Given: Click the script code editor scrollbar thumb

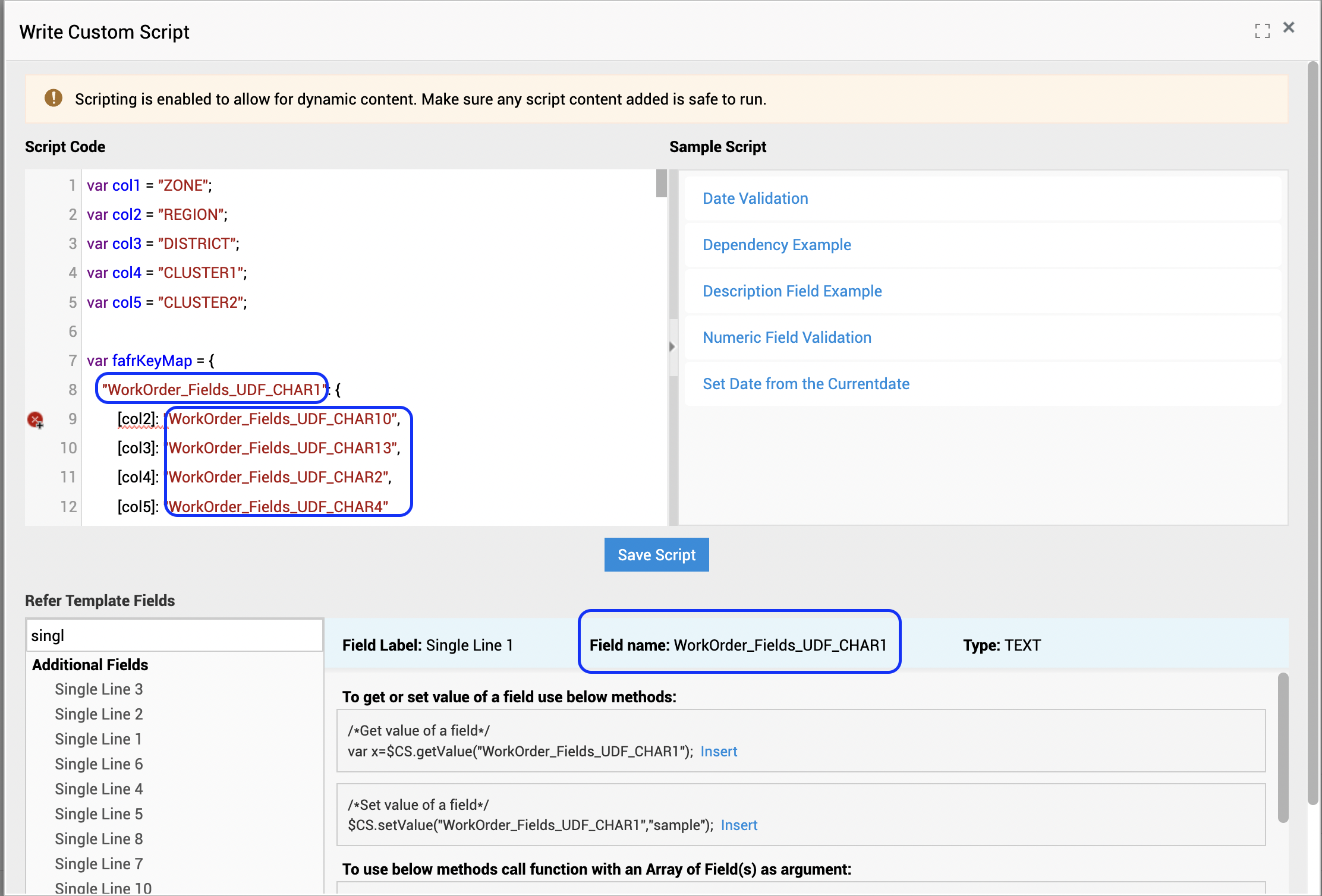Looking at the screenshot, I should tap(661, 183).
